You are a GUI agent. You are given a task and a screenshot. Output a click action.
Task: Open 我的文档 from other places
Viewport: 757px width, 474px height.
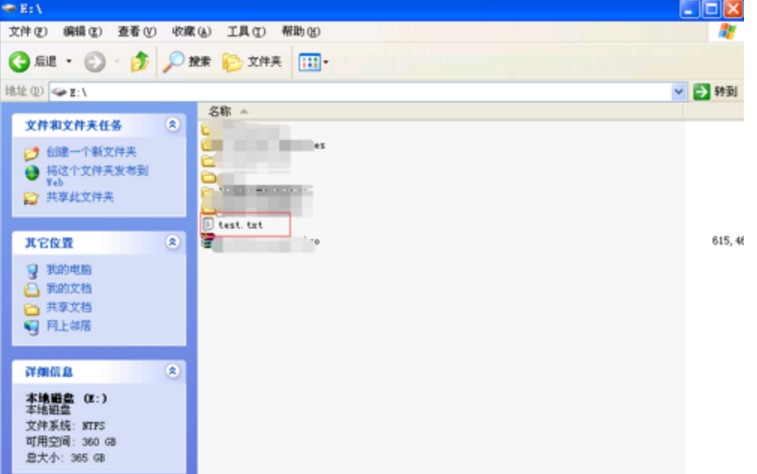click(x=69, y=288)
